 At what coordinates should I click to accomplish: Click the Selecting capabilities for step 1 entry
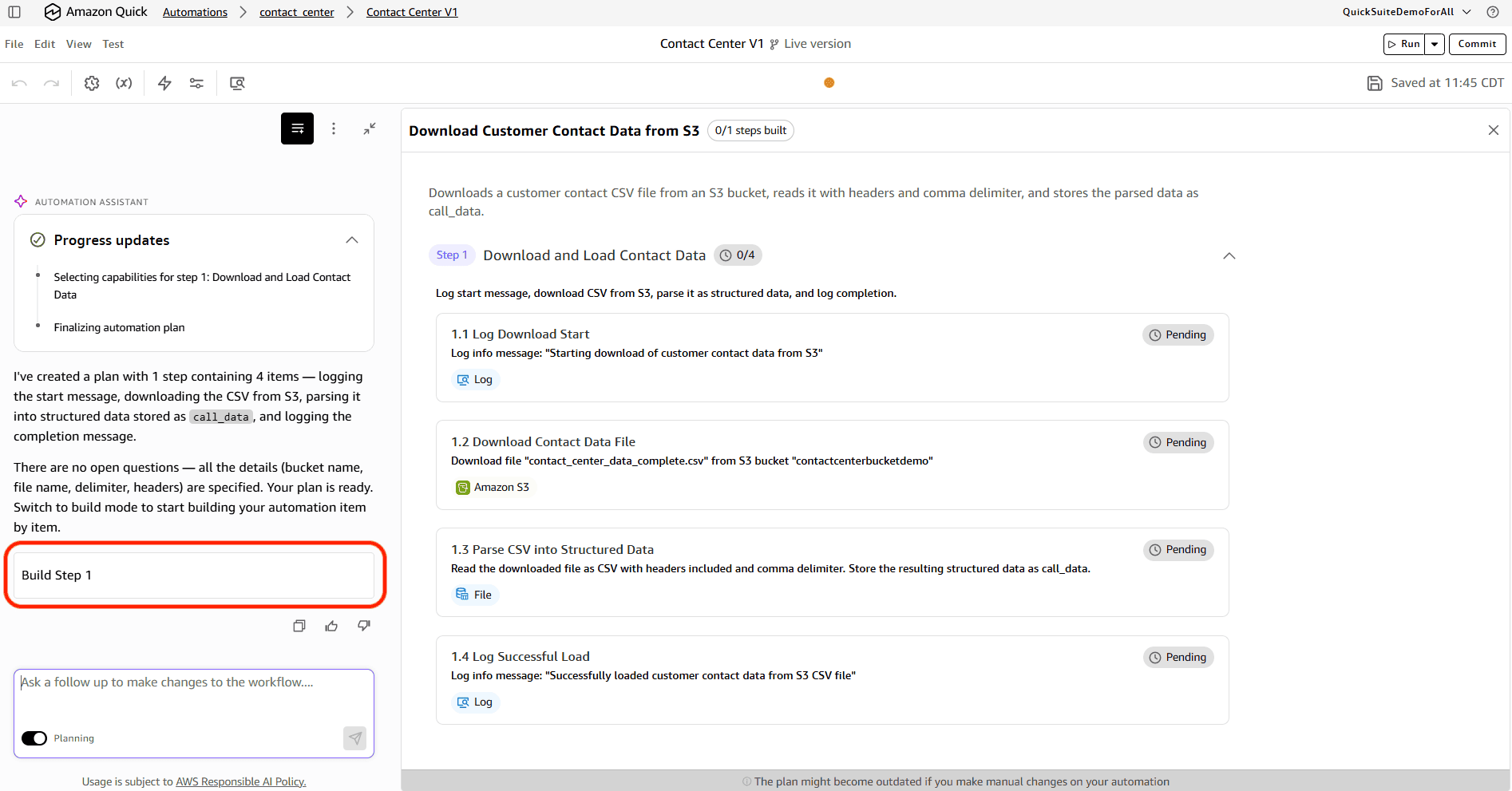[202, 286]
